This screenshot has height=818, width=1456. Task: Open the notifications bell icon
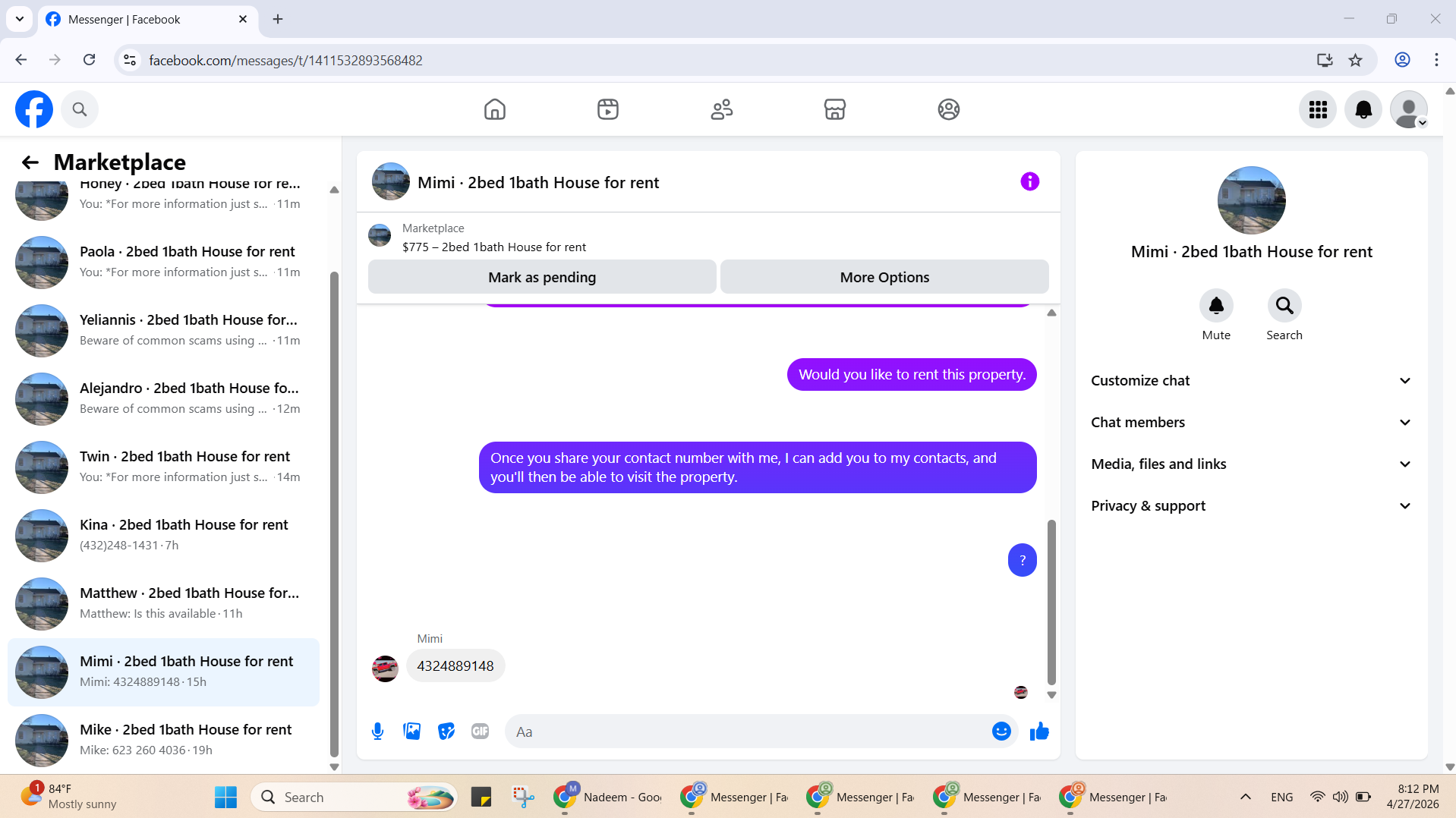(1363, 110)
